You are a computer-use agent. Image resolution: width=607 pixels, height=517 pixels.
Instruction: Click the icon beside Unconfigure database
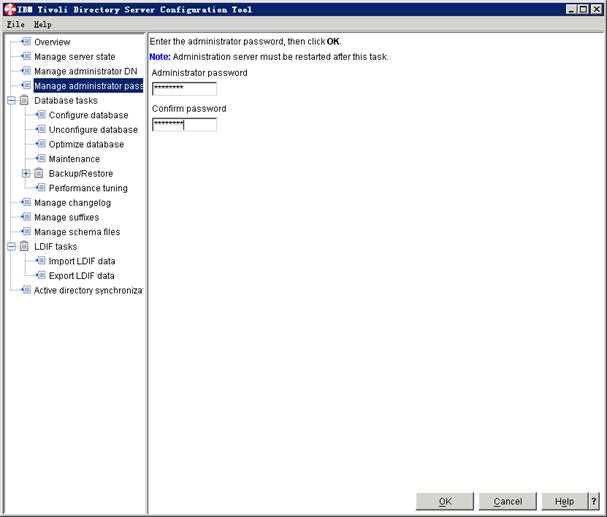[x=41, y=129]
